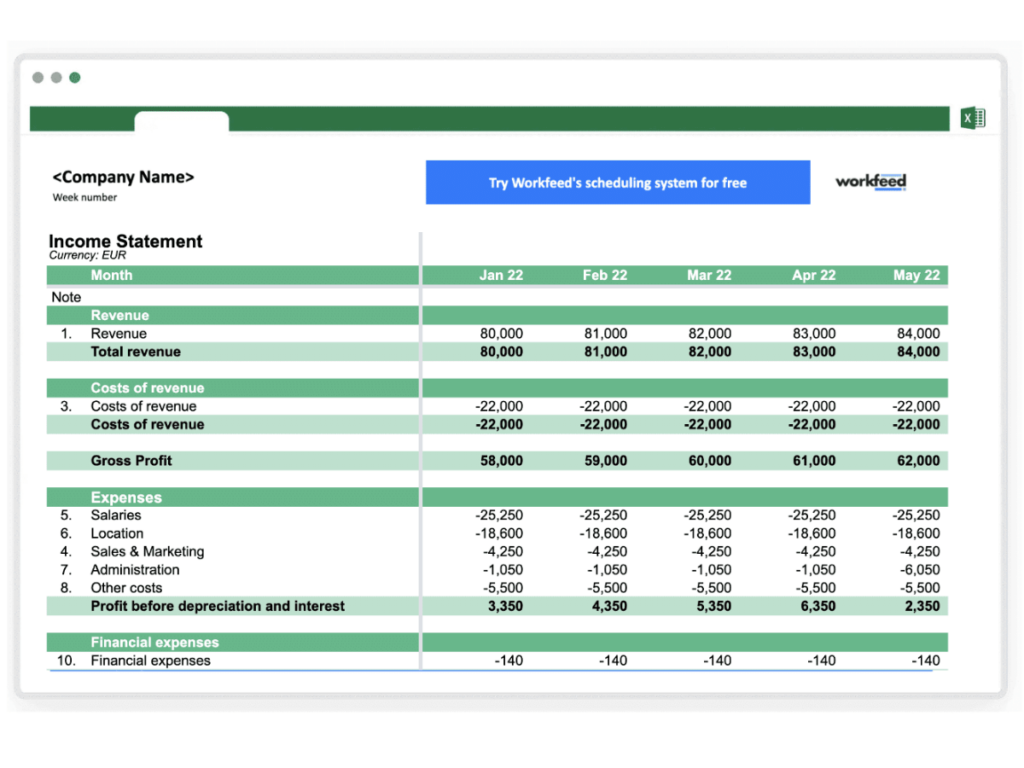Click the 'Currency: EUR' cell
1024x768 pixels.
click(x=88, y=256)
